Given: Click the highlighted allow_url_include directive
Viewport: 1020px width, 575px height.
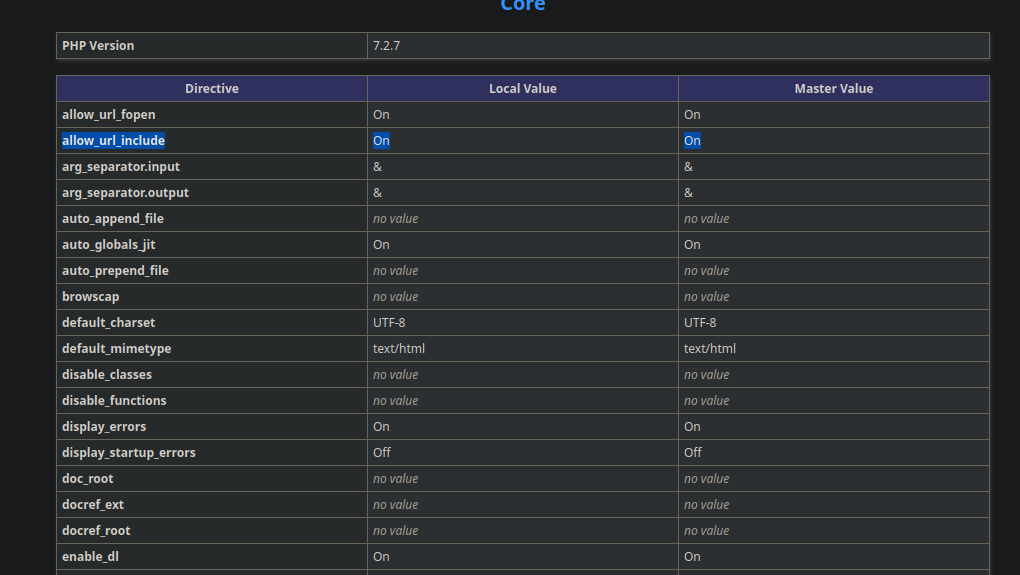Looking at the screenshot, I should point(113,140).
